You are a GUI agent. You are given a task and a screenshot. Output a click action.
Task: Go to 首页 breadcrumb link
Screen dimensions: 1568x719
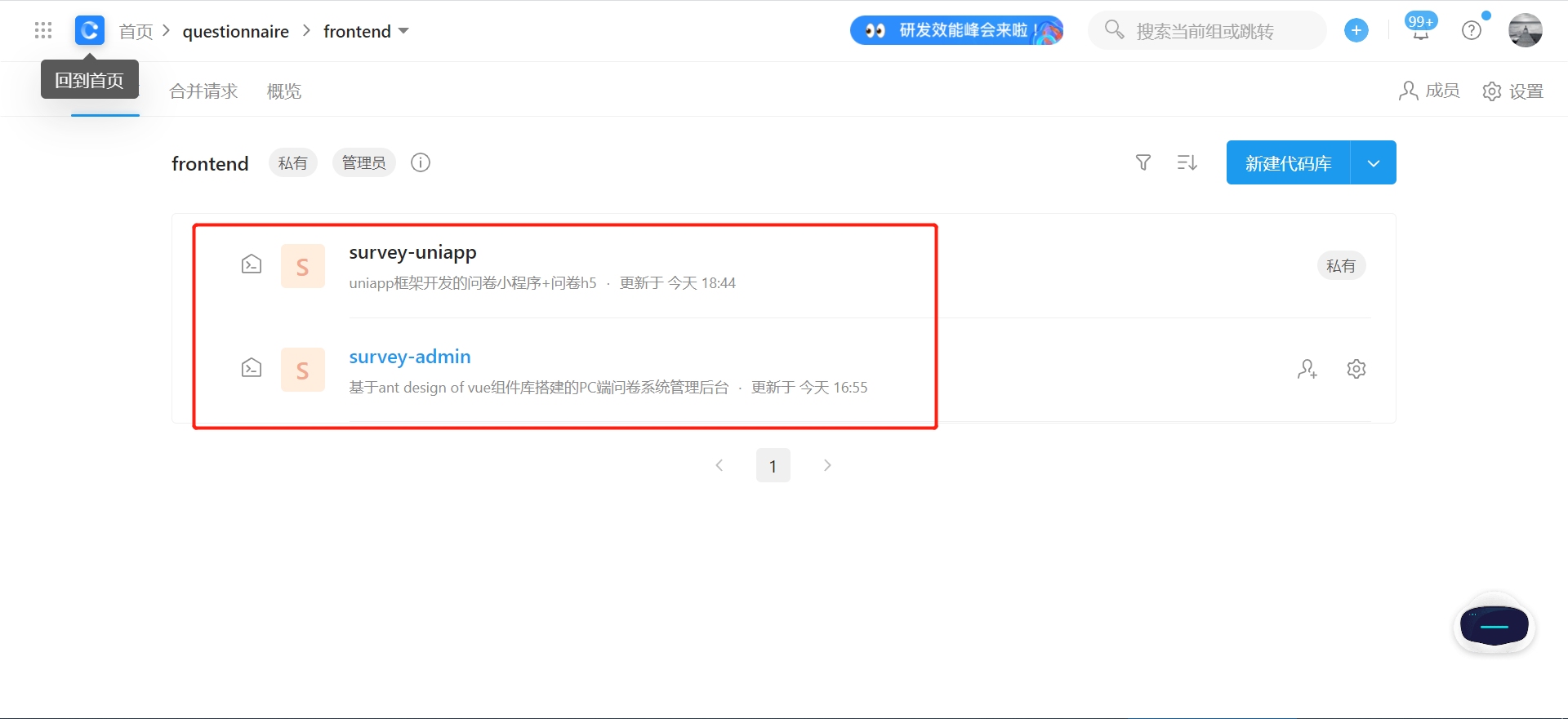[136, 32]
